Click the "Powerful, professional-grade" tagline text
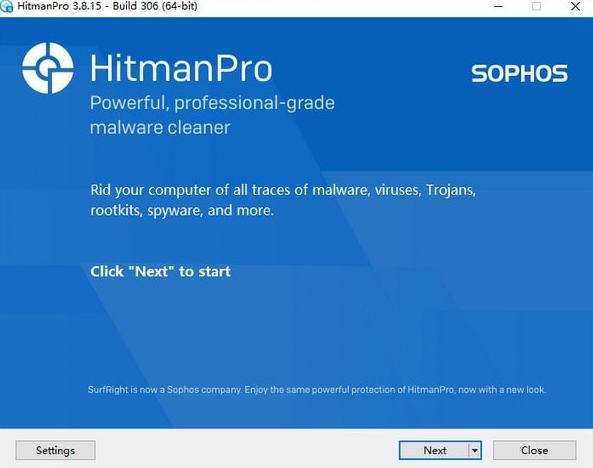The width and height of the screenshot is (593, 468). [212, 103]
